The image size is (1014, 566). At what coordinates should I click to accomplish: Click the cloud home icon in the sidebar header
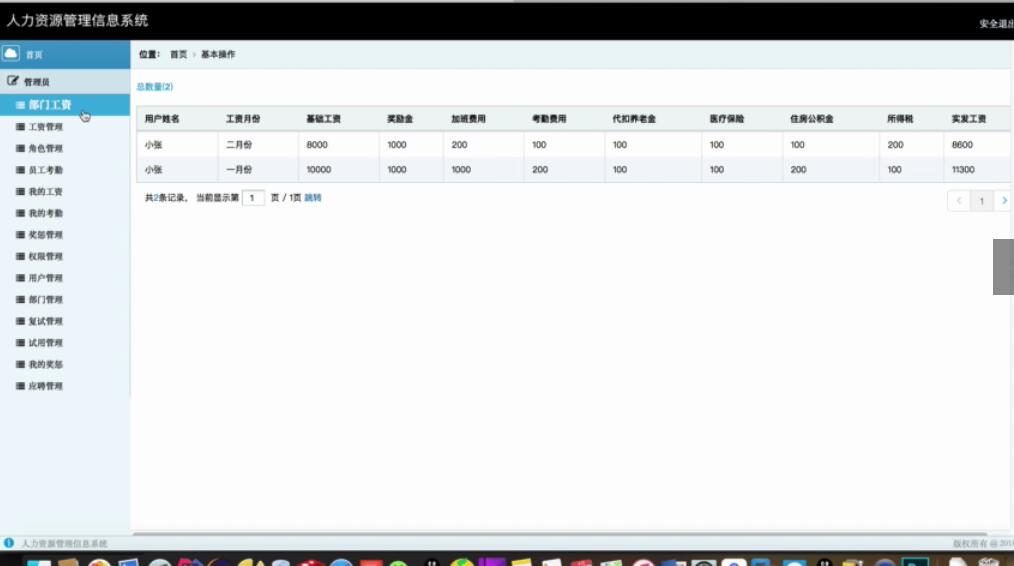(x=10, y=54)
